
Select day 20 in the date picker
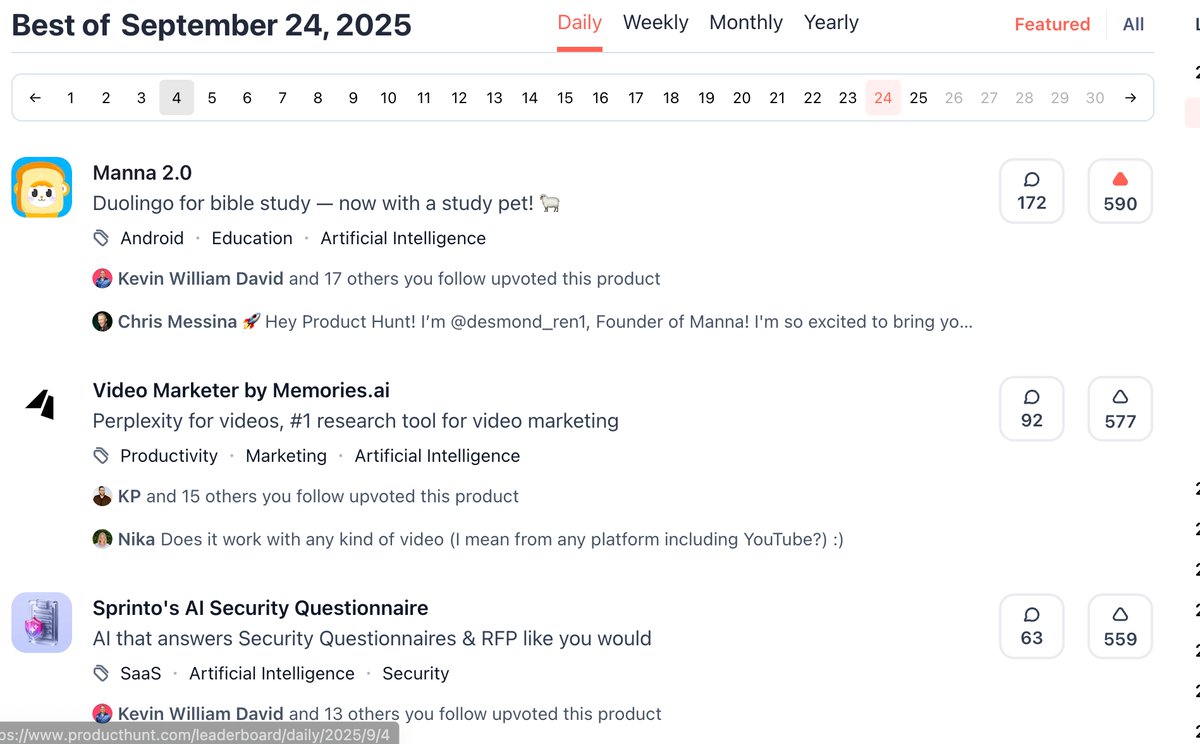pyautogui.click(x=742, y=97)
